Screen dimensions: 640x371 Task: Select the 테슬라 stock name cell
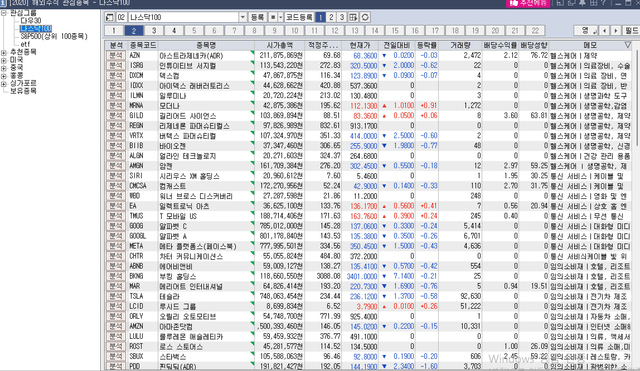206,296
